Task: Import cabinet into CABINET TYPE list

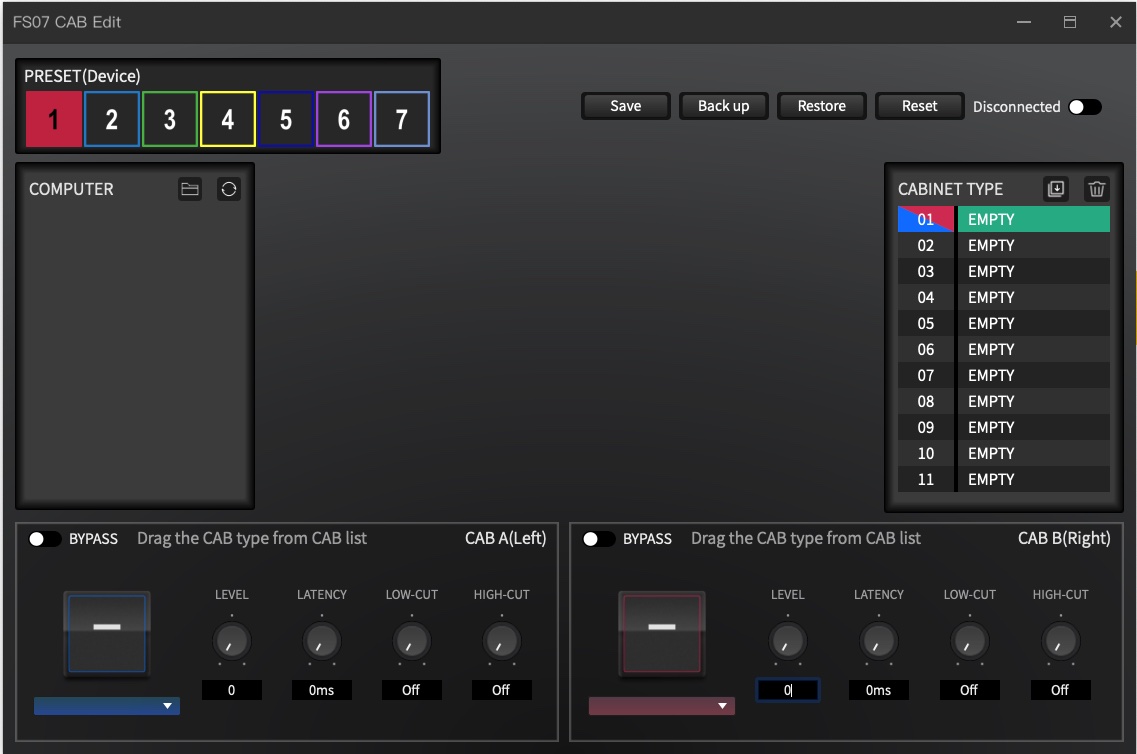Action: 1056,189
